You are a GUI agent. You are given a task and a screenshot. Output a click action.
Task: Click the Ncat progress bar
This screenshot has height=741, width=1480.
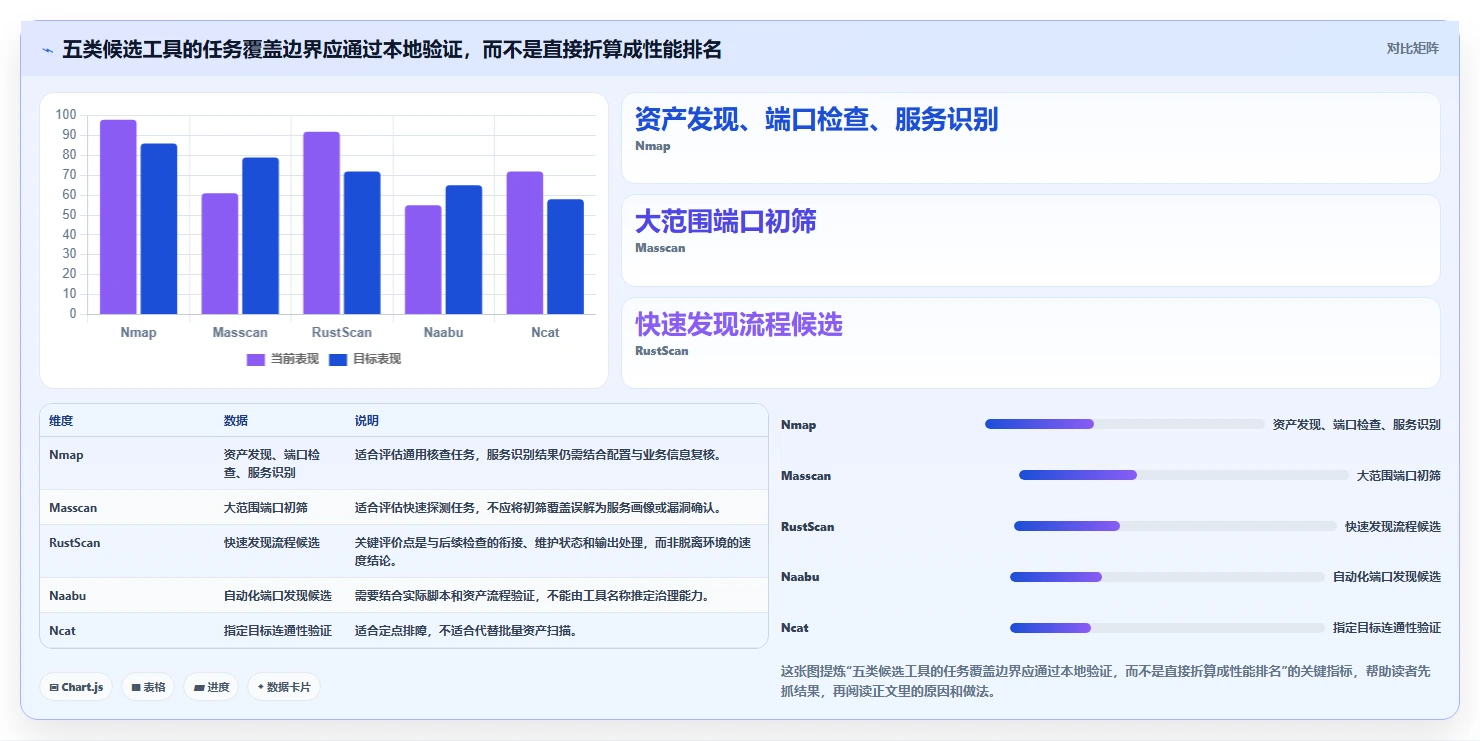tap(1167, 628)
